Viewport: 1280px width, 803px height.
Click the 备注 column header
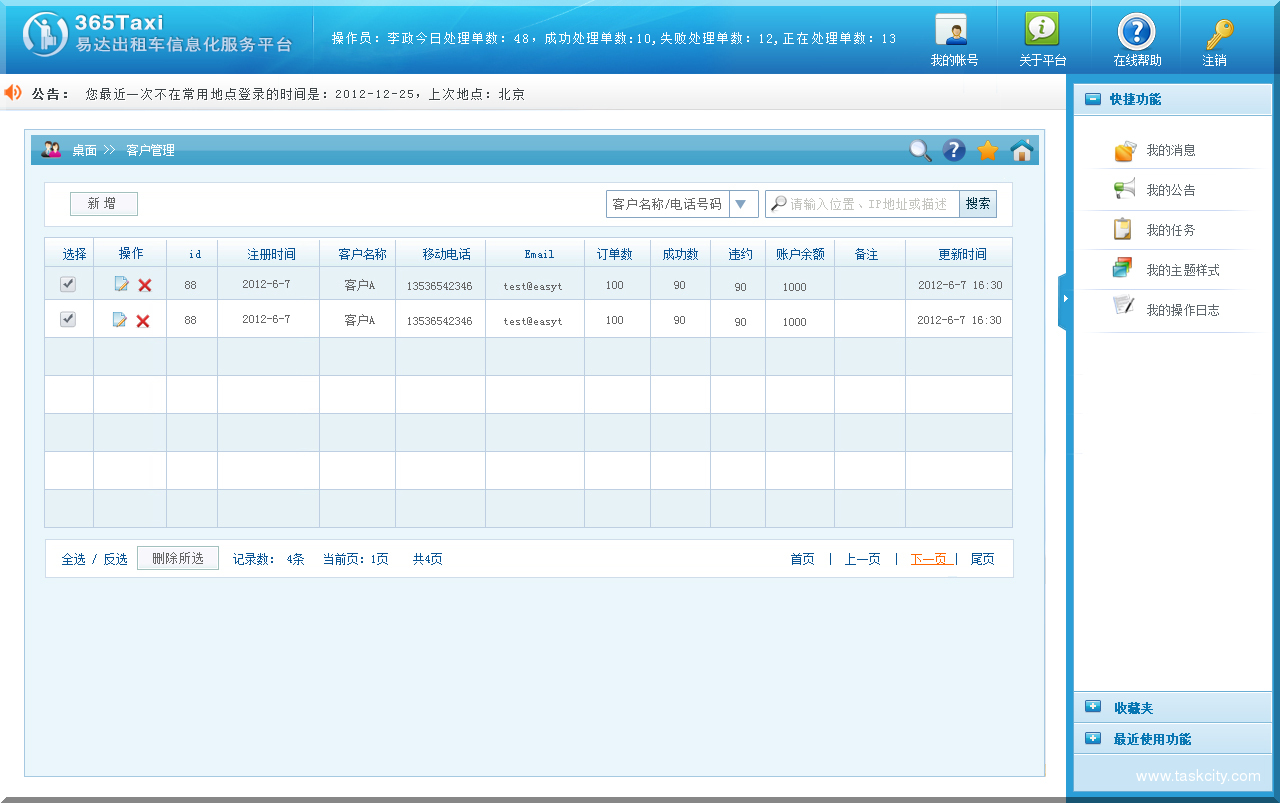pyautogui.click(x=866, y=254)
